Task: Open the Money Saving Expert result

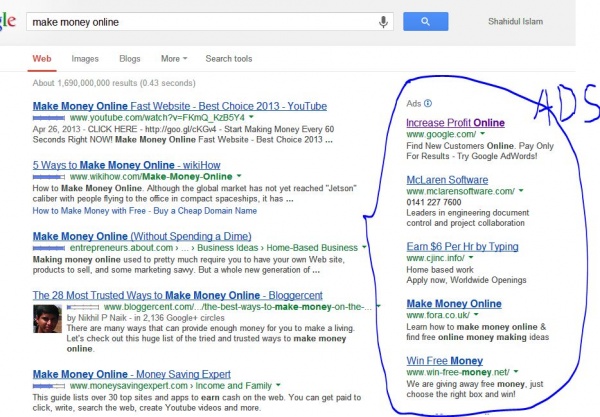Action: click(132, 374)
